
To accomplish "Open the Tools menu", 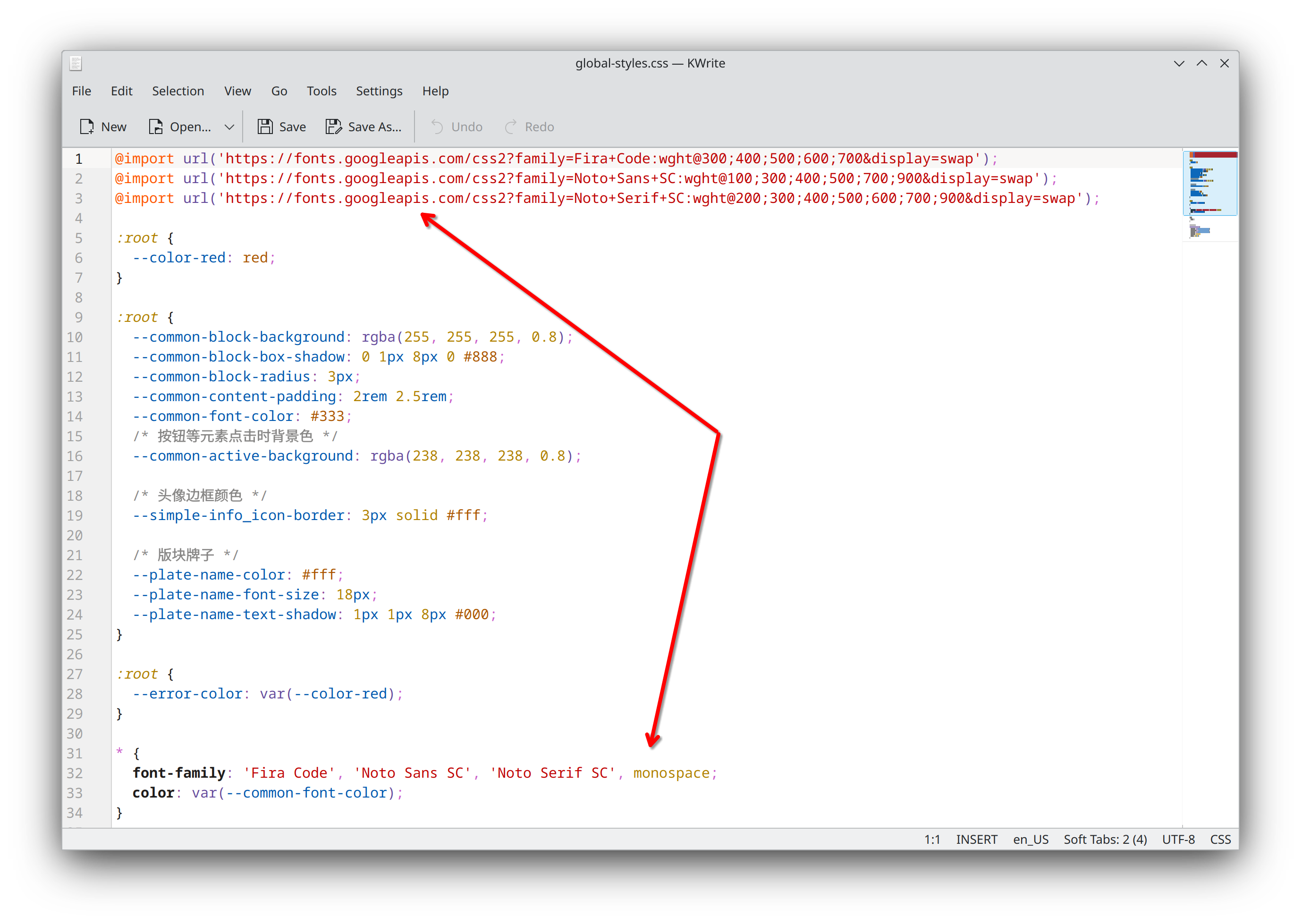I will pyautogui.click(x=321, y=91).
